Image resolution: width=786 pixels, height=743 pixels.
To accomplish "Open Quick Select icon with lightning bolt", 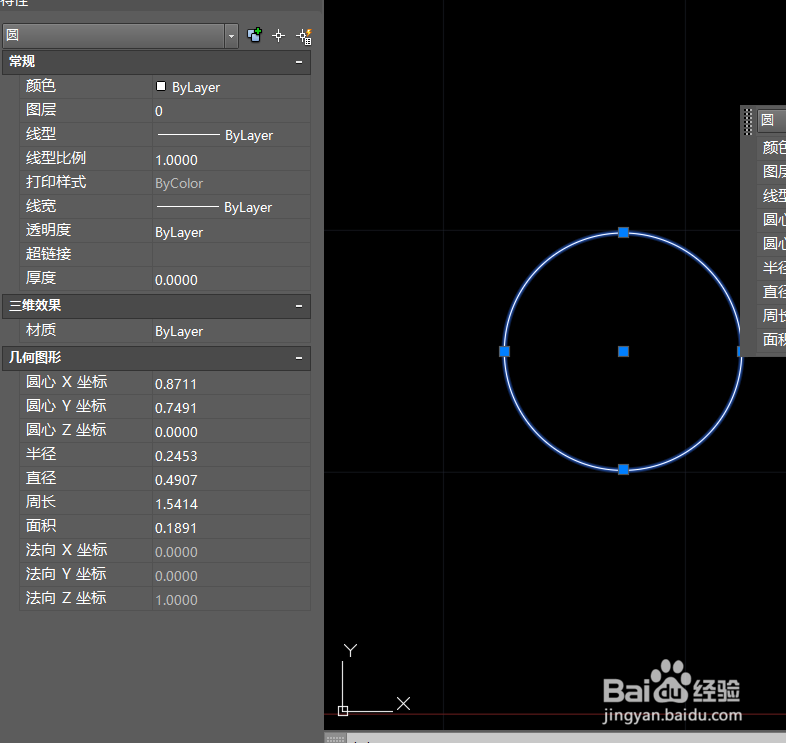I will coord(304,36).
